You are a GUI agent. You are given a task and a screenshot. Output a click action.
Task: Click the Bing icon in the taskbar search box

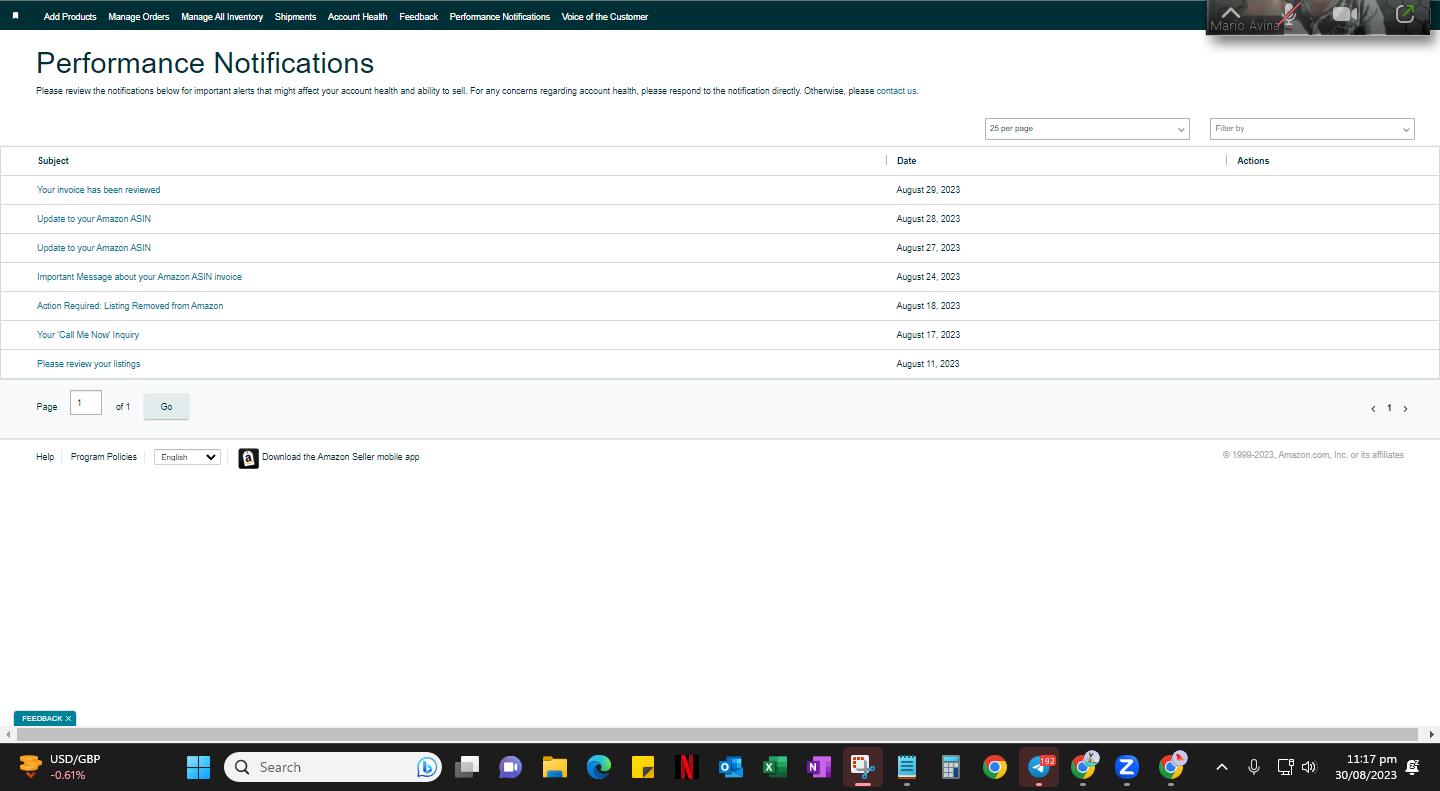tap(426, 767)
